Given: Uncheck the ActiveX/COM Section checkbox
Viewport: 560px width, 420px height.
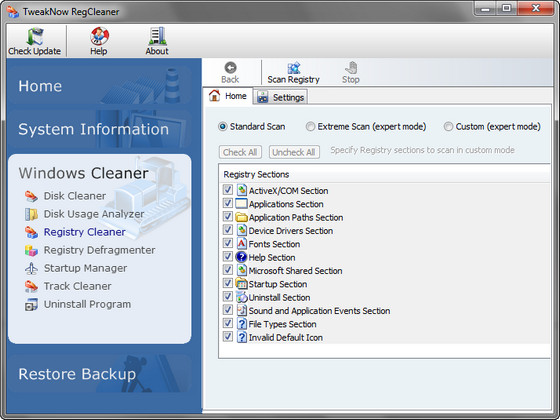Looking at the screenshot, I should (x=228, y=190).
